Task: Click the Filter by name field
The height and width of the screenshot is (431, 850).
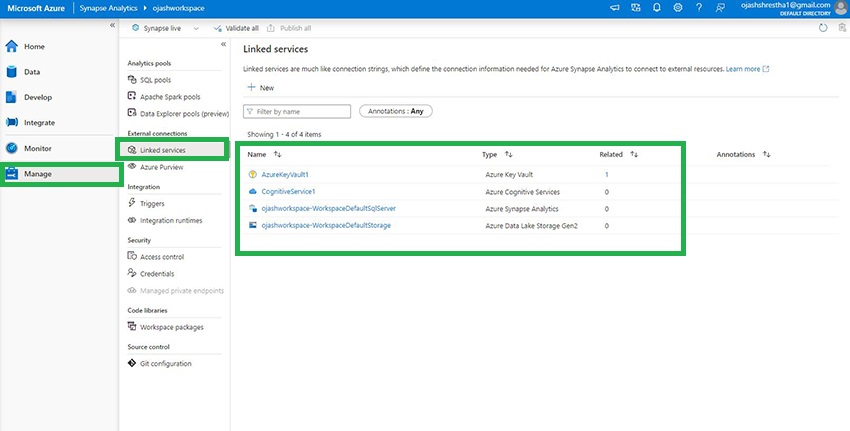Action: click(298, 111)
